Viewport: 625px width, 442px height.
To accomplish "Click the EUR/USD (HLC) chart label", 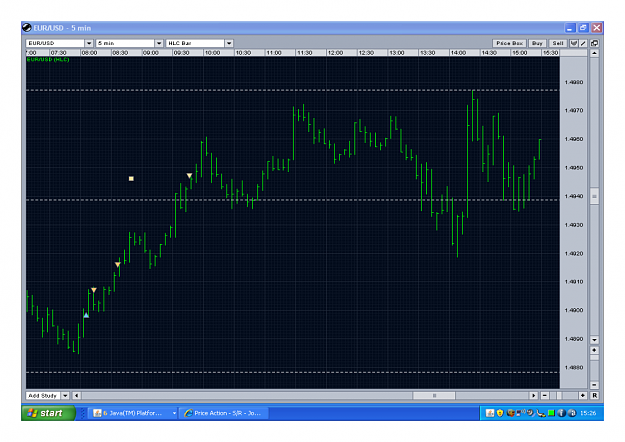I will (48, 59).
